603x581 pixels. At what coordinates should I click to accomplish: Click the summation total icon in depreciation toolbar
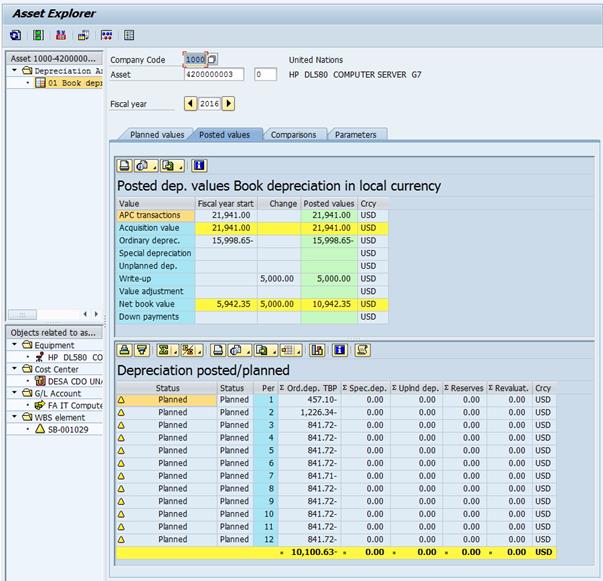tap(164, 350)
